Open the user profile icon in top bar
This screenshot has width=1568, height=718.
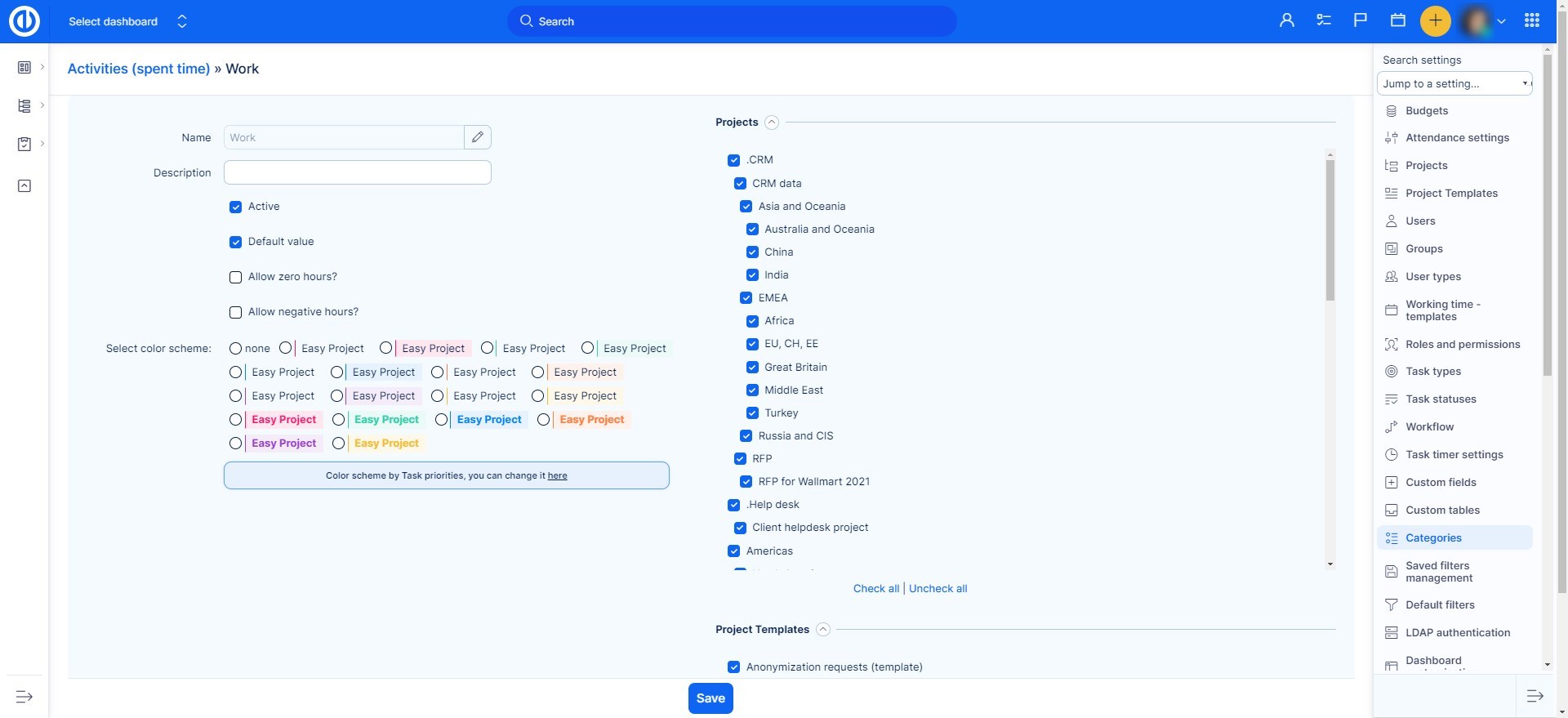pos(1286,21)
